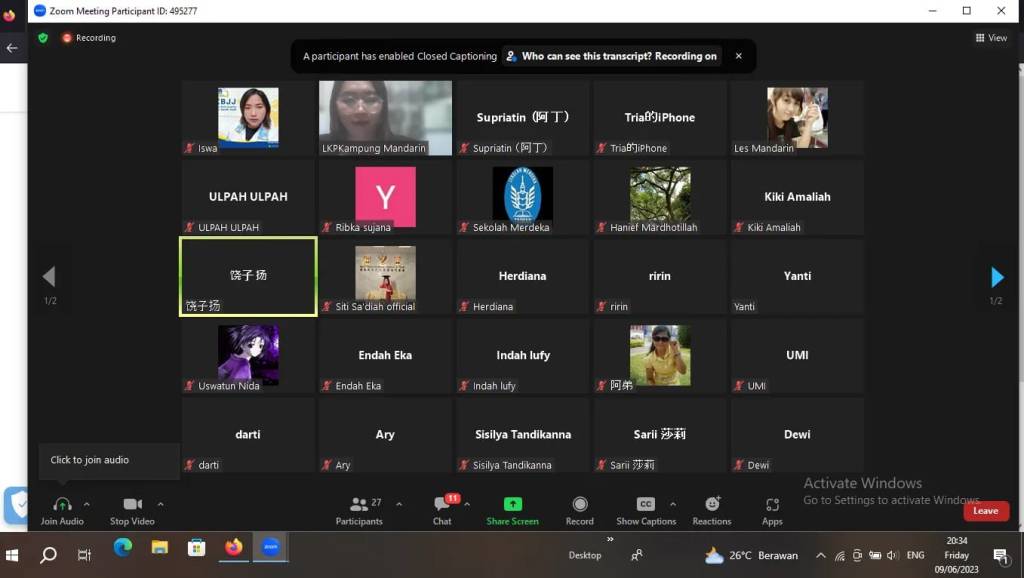The height and width of the screenshot is (578, 1024).
Task: Go to next page of participants
Action: click(x=996, y=277)
